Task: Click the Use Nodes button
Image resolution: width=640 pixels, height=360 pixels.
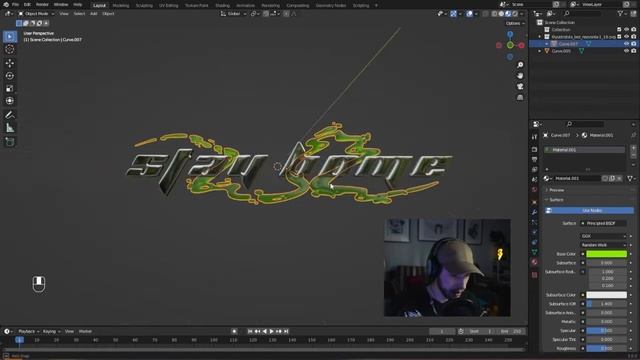Action: [589, 211]
